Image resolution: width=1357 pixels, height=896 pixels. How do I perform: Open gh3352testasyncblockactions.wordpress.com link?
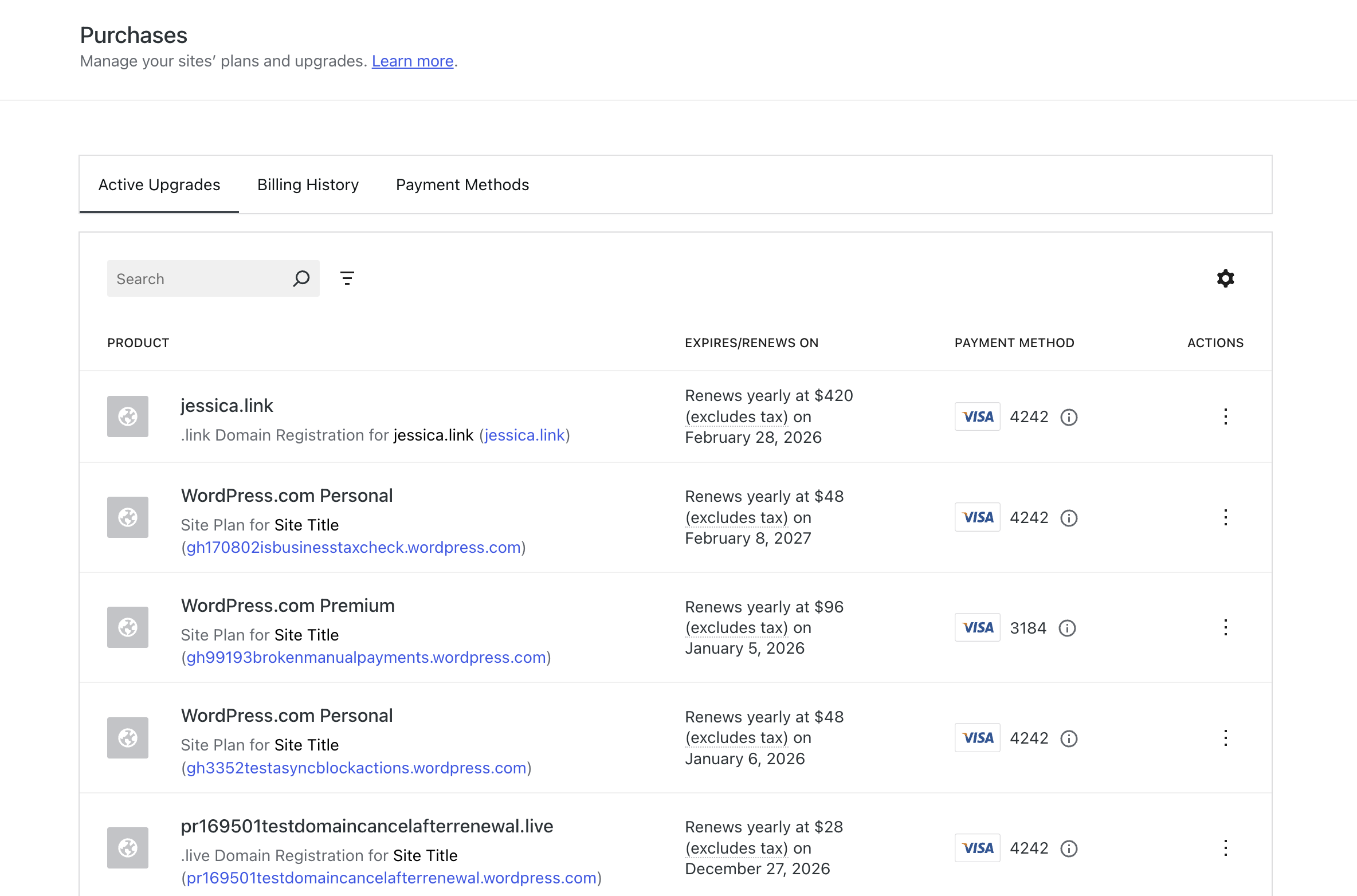coord(356,768)
